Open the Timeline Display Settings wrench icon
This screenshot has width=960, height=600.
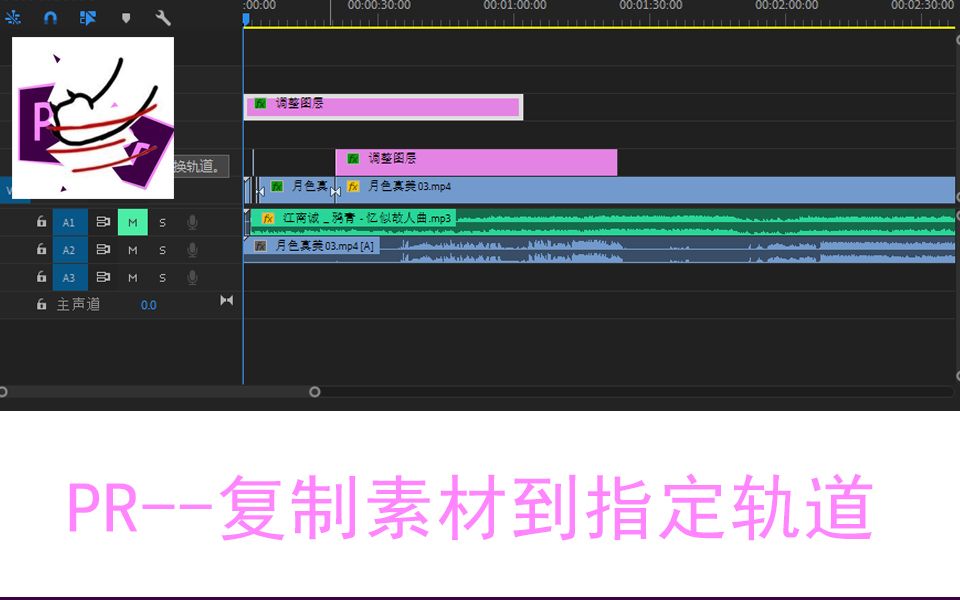(163, 17)
